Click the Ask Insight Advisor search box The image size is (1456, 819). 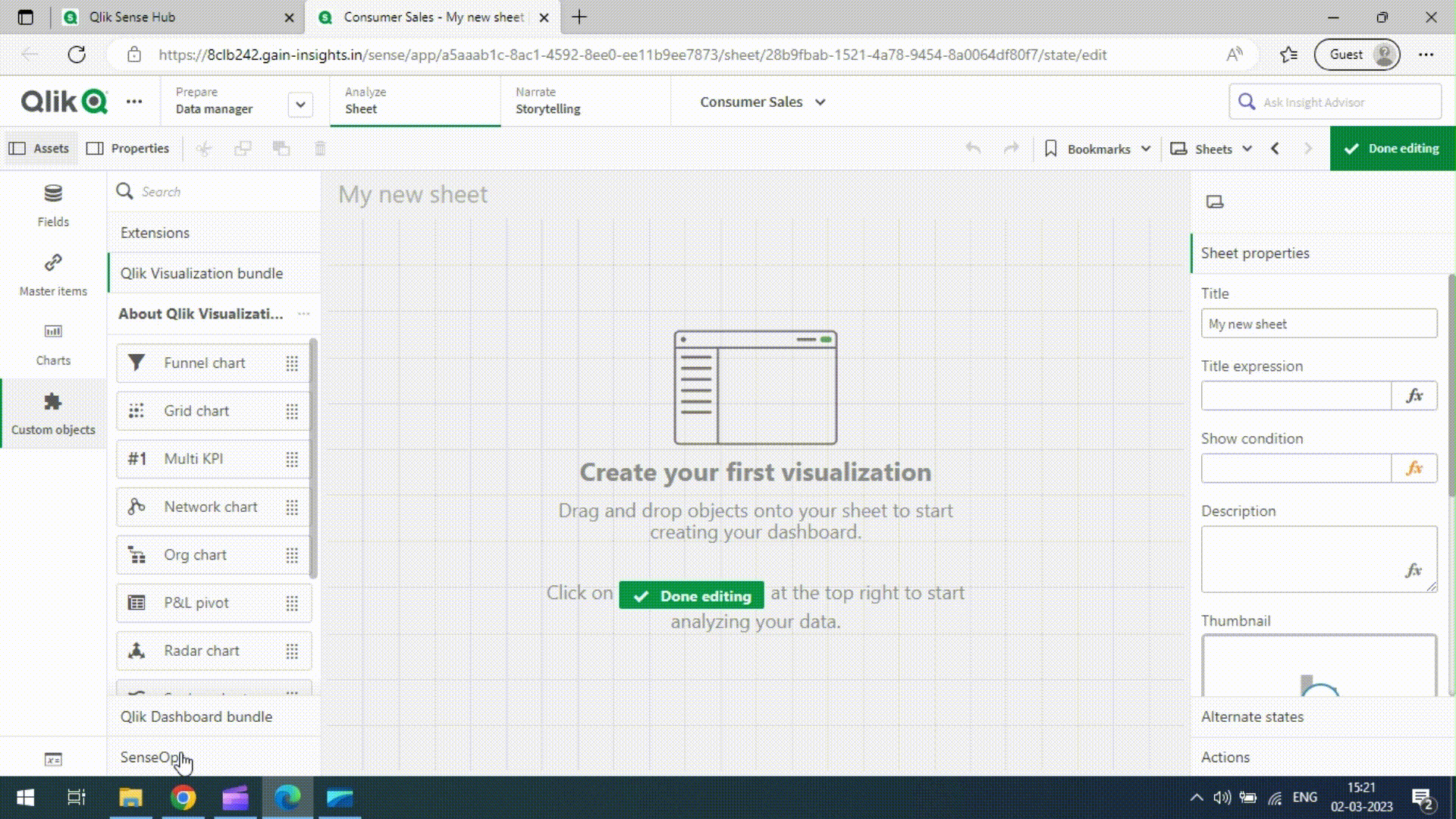[x=1335, y=102]
